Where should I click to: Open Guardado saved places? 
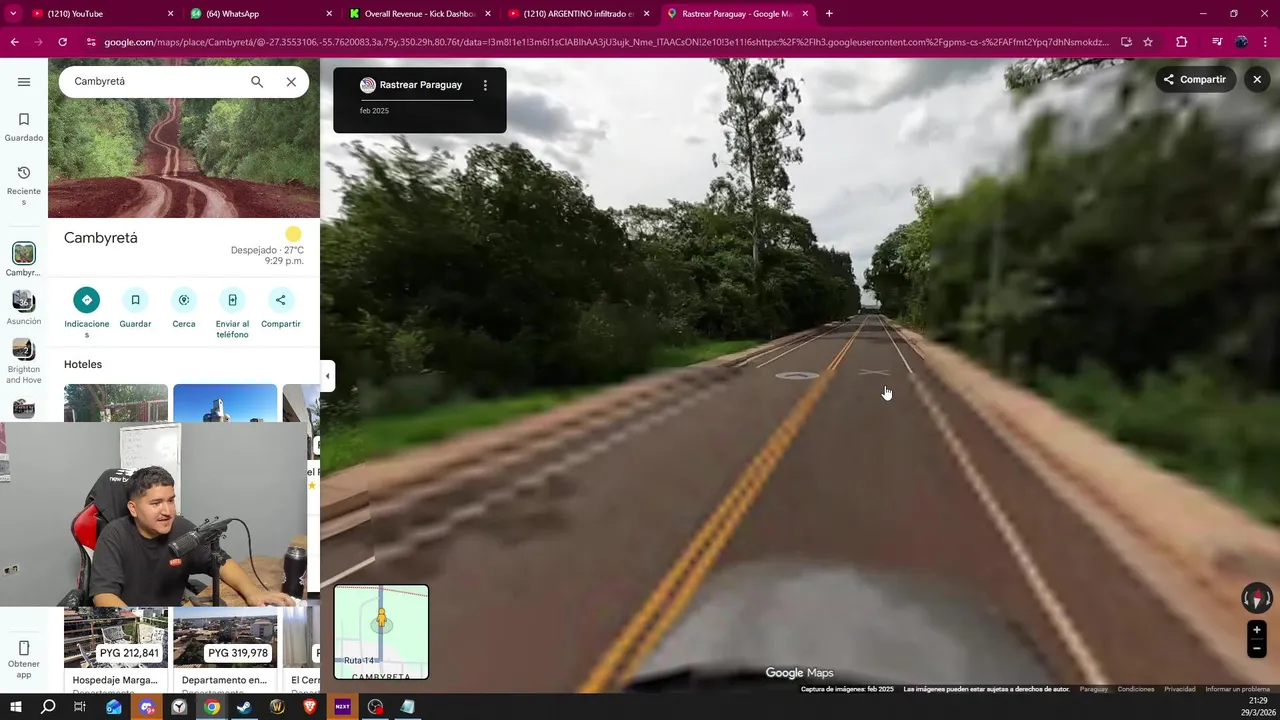click(x=24, y=127)
